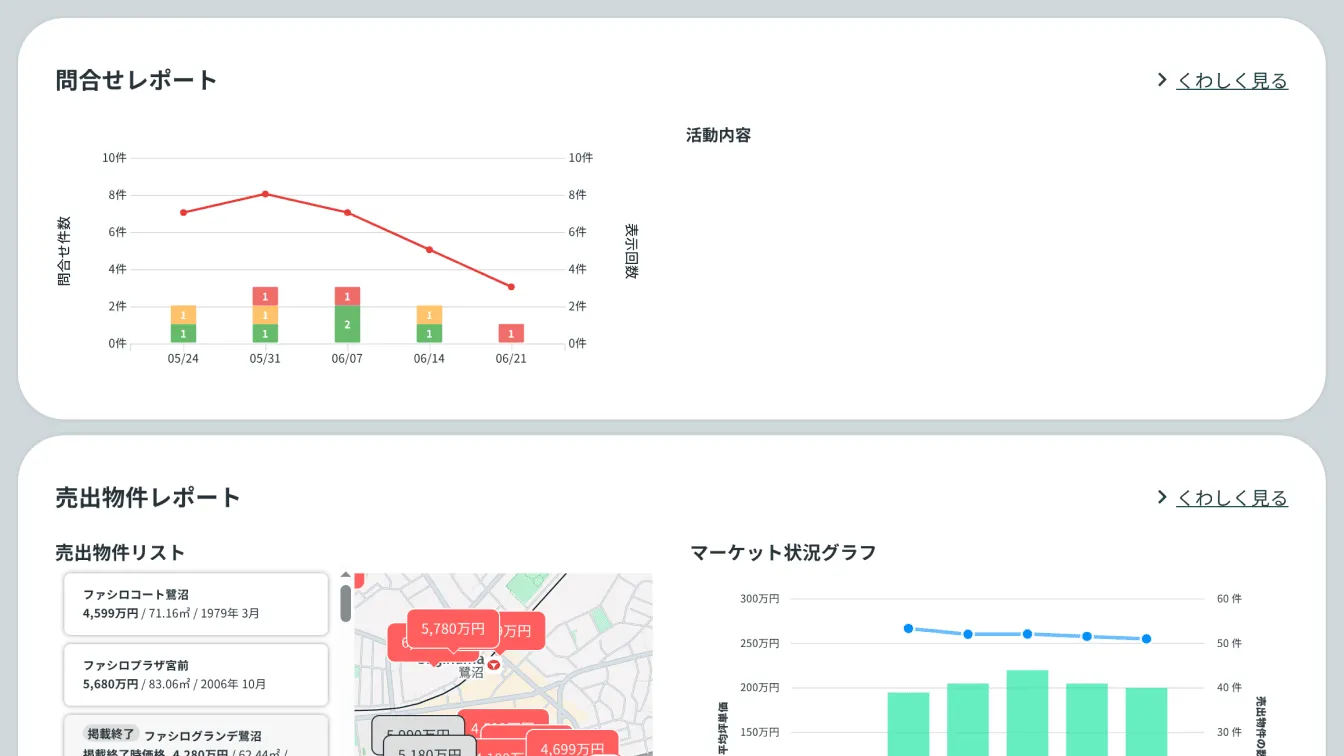The width and height of the screenshot is (1344, 756).
Task: Click the yellow bar segment at 06/14
Action: [x=429, y=315]
